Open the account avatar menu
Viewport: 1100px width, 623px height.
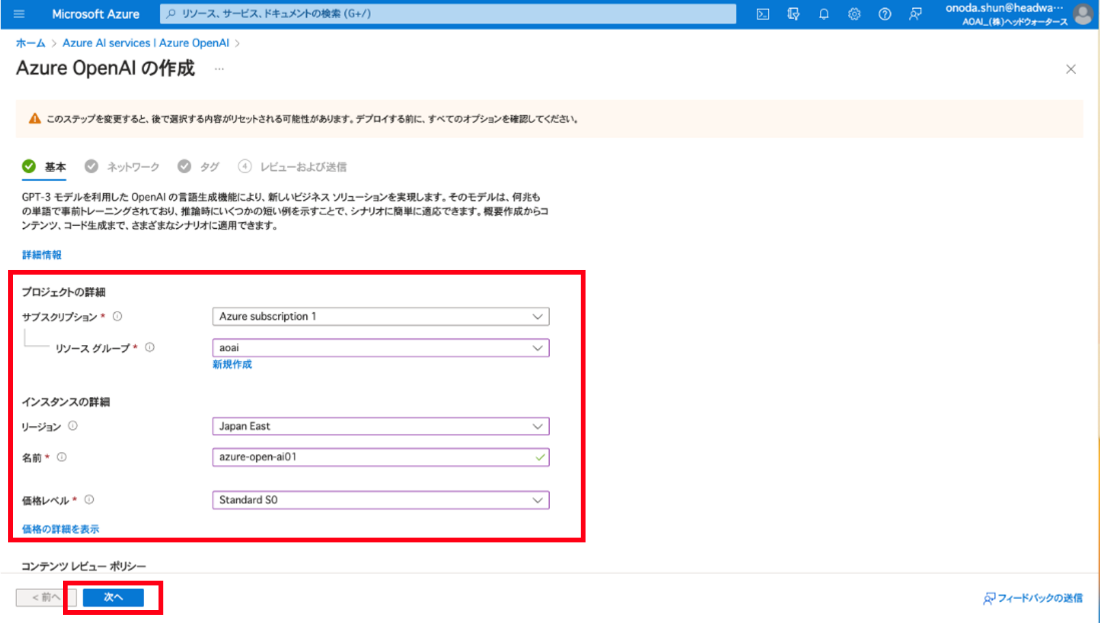tap(1084, 14)
